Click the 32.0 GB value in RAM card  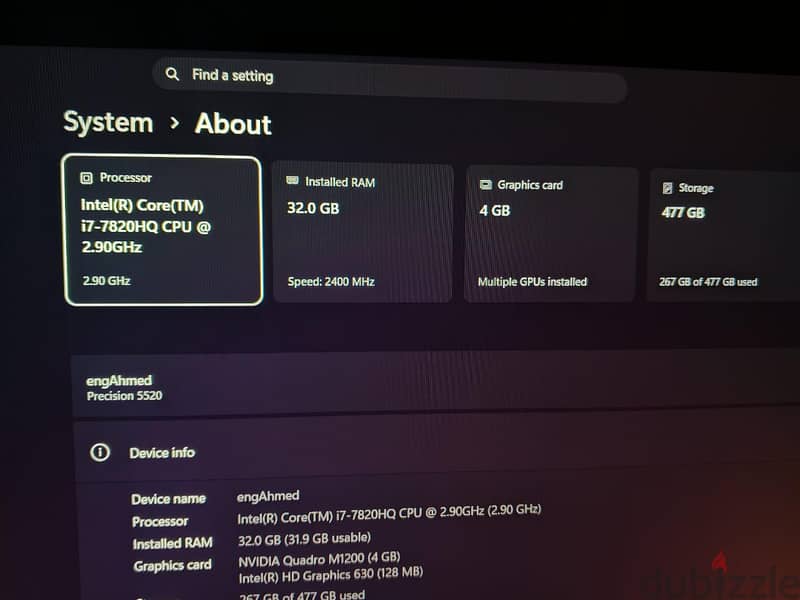(x=313, y=208)
